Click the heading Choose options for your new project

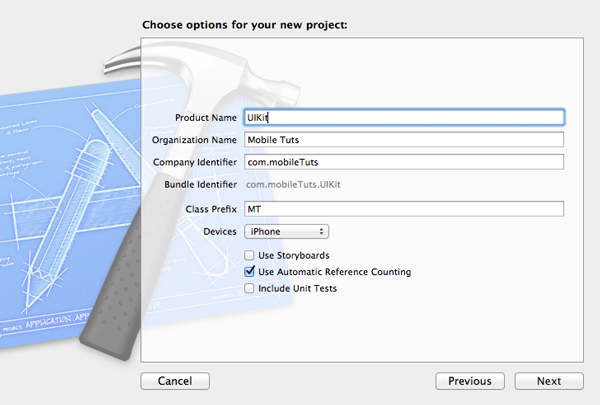point(245,25)
